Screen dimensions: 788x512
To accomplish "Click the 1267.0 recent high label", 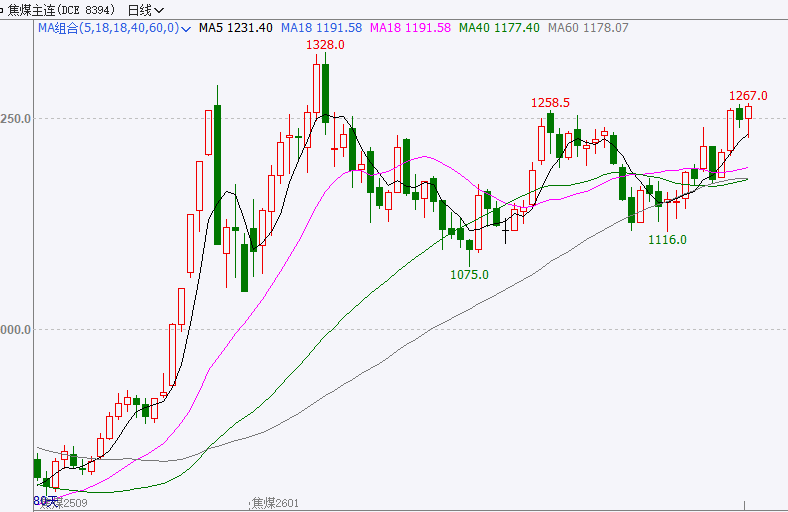I will coord(747,96).
